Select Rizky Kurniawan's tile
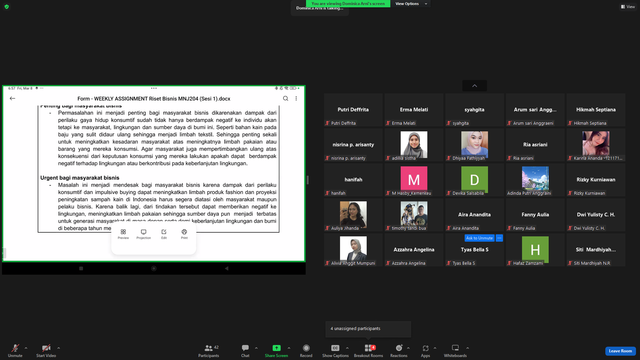The image size is (640, 360). pyautogui.click(x=596, y=180)
